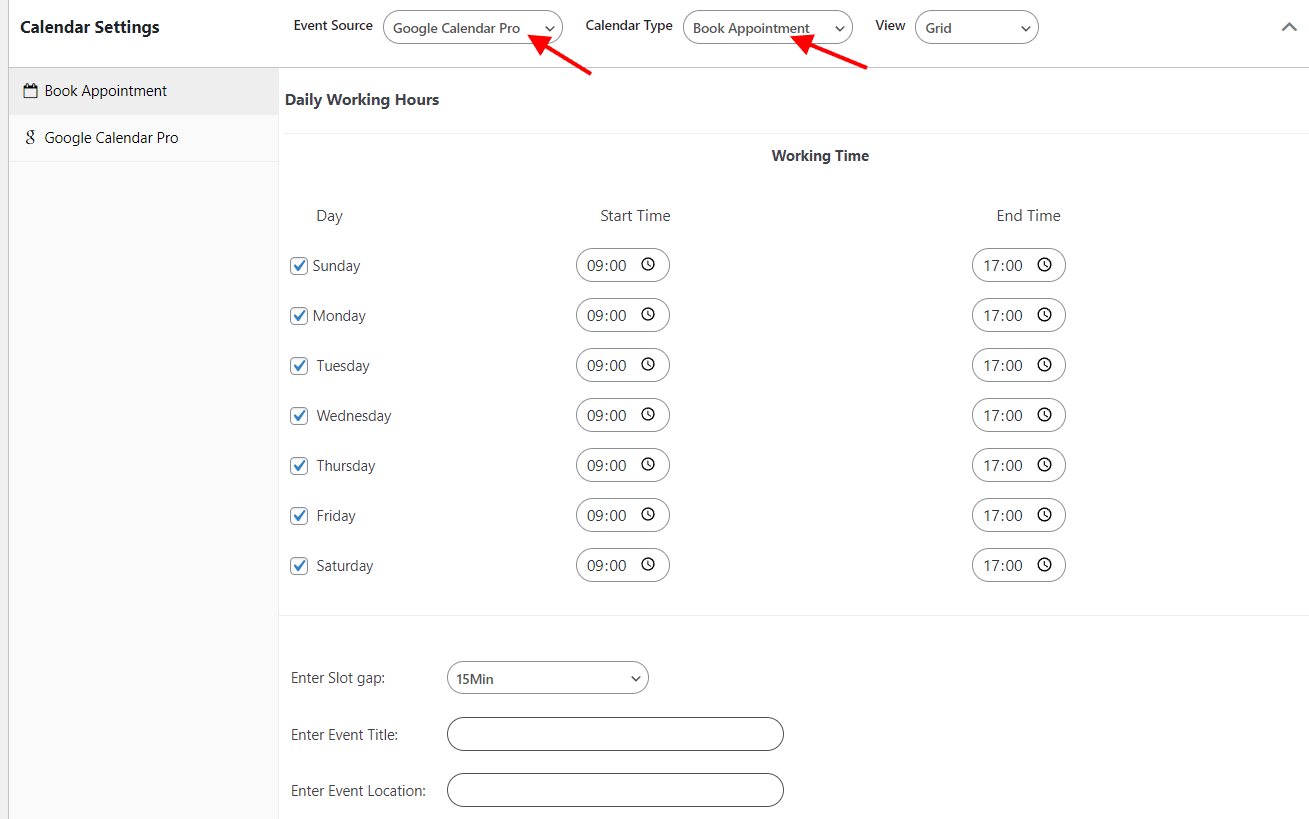1309x819 pixels.
Task: Collapse the Calendar Settings panel
Action: (1289, 28)
